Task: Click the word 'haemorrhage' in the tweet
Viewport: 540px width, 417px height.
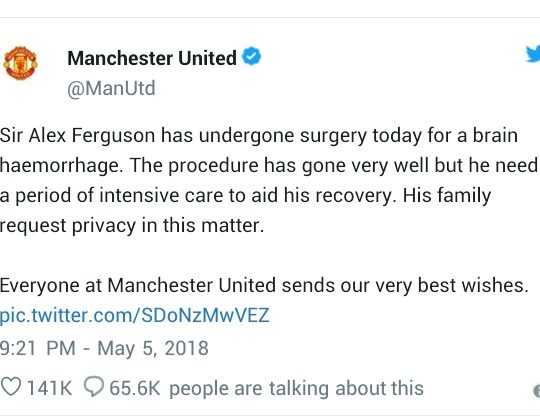Action: [x=61, y=166]
